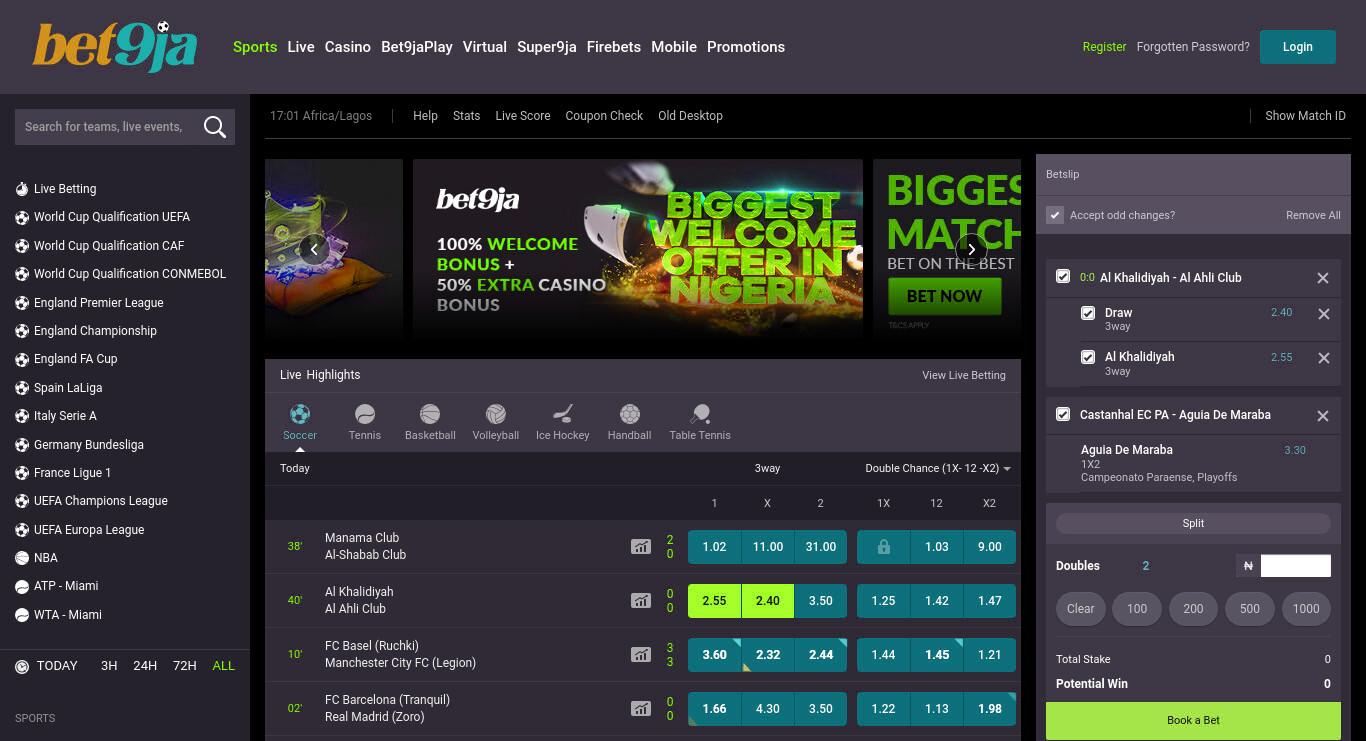
Task: Open stats icon for FC Basel match
Action: (641, 655)
